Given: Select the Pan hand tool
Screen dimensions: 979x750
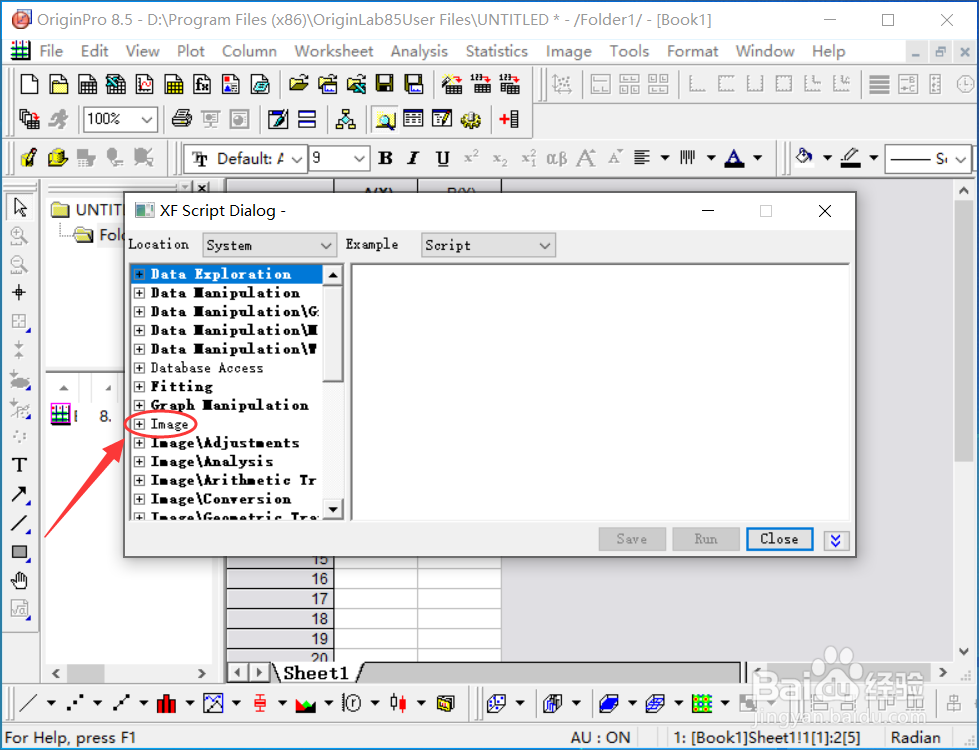Looking at the screenshot, I should 19,581.
